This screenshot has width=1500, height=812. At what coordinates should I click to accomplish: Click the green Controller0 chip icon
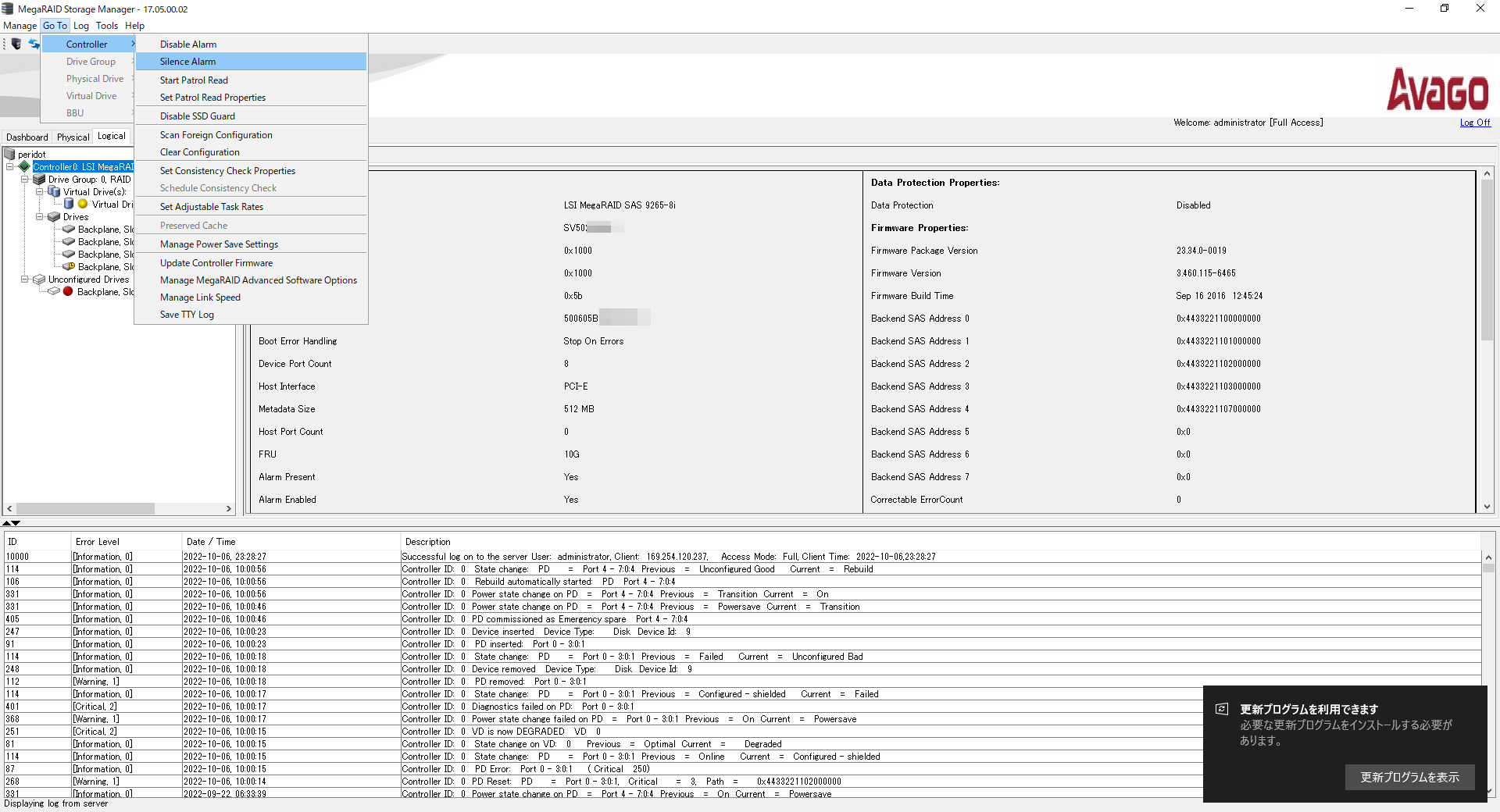pos(24,167)
